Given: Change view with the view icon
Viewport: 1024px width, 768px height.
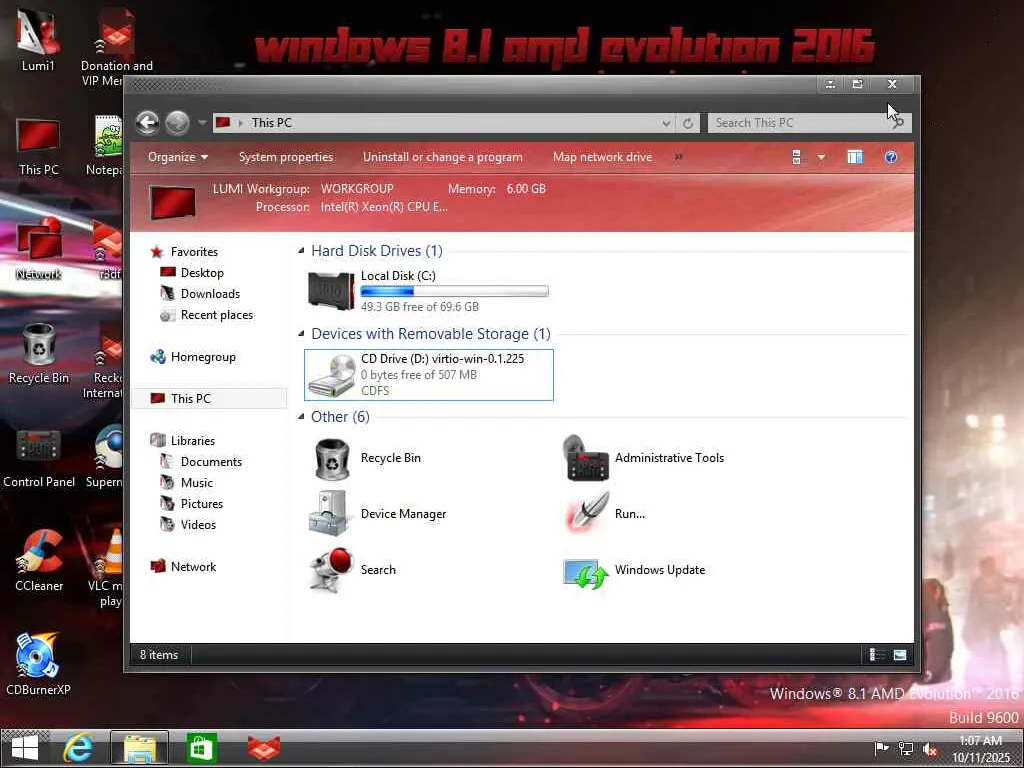Looking at the screenshot, I should click(796, 157).
